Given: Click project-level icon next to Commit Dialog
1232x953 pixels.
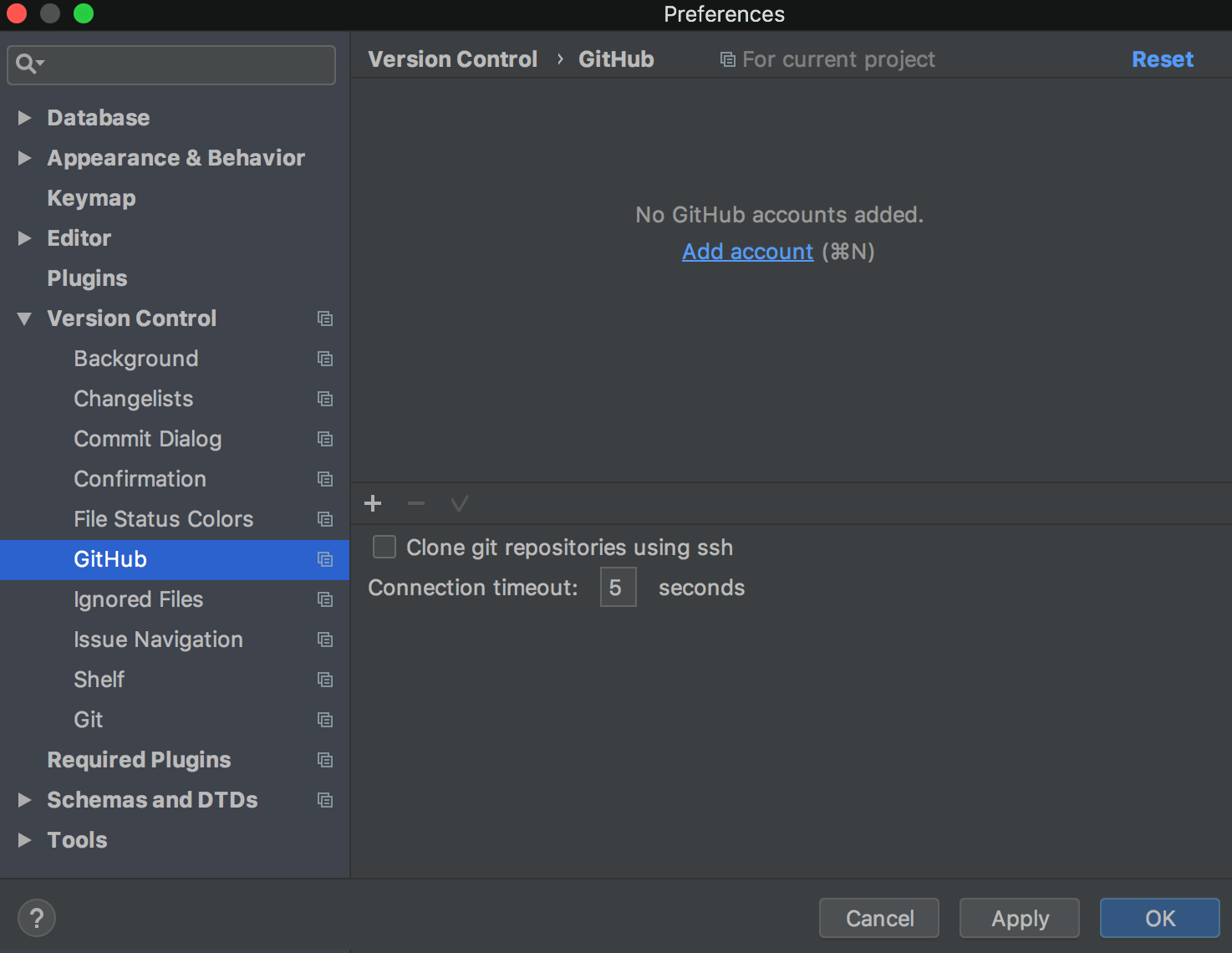Looking at the screenshot, I should click(x=325, y=439).
